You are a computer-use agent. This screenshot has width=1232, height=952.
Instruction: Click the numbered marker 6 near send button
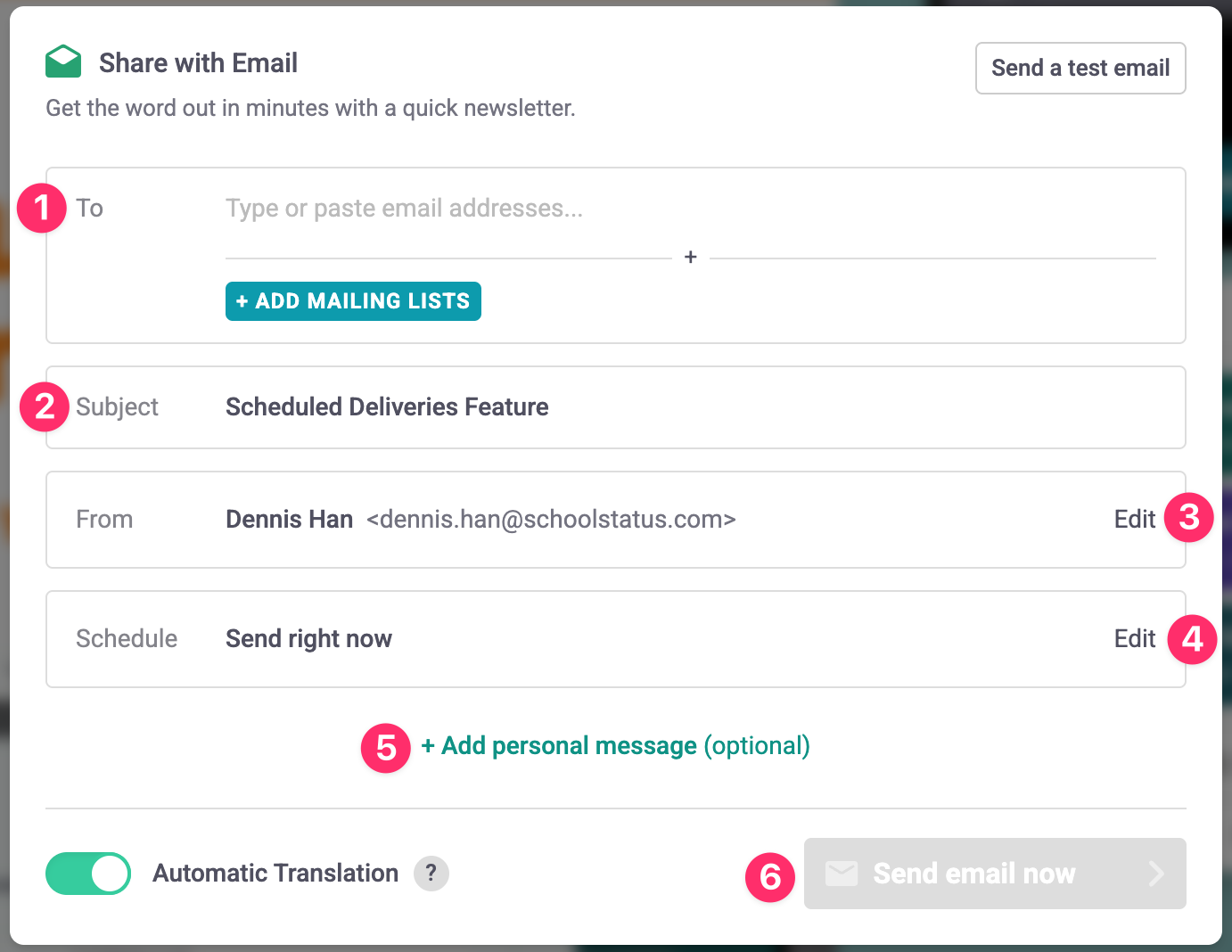click(770, 876)
